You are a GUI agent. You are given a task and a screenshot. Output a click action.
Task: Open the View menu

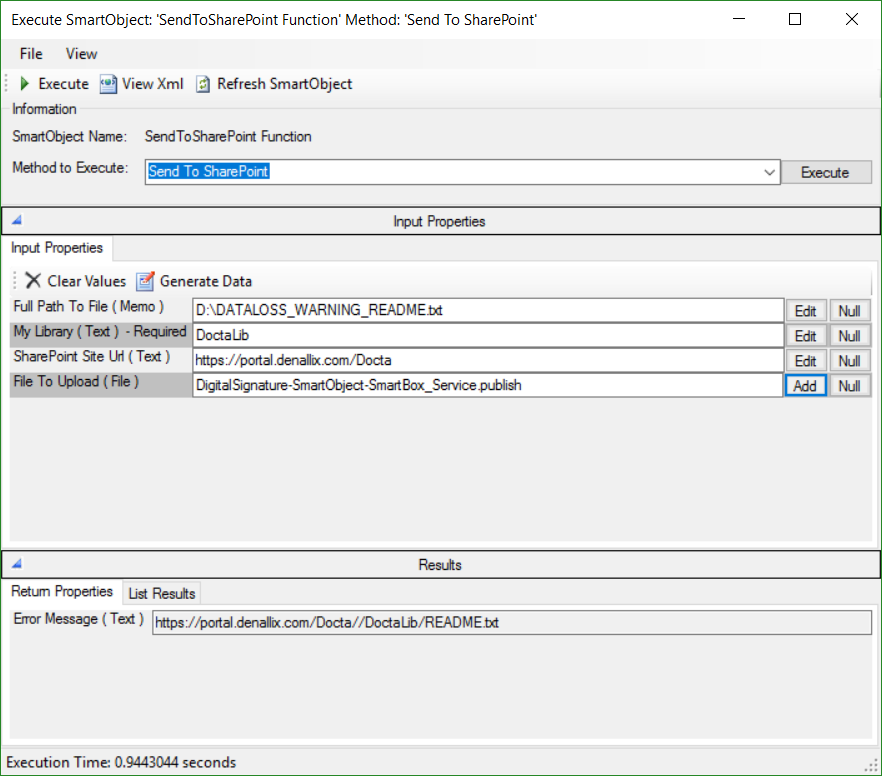click(x=80, y=54)
